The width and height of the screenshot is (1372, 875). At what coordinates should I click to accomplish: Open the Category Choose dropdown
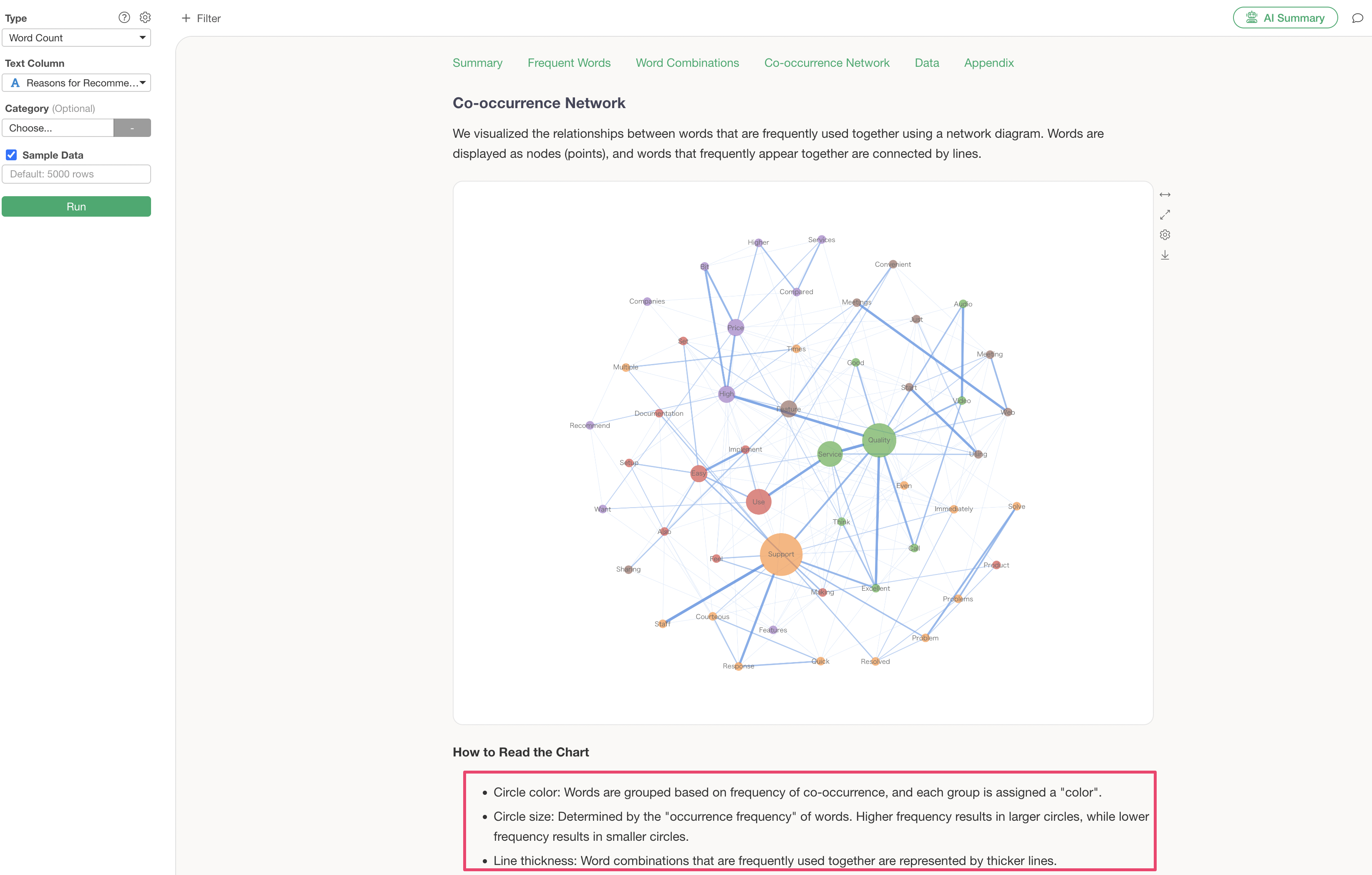(x=58, y=128)
